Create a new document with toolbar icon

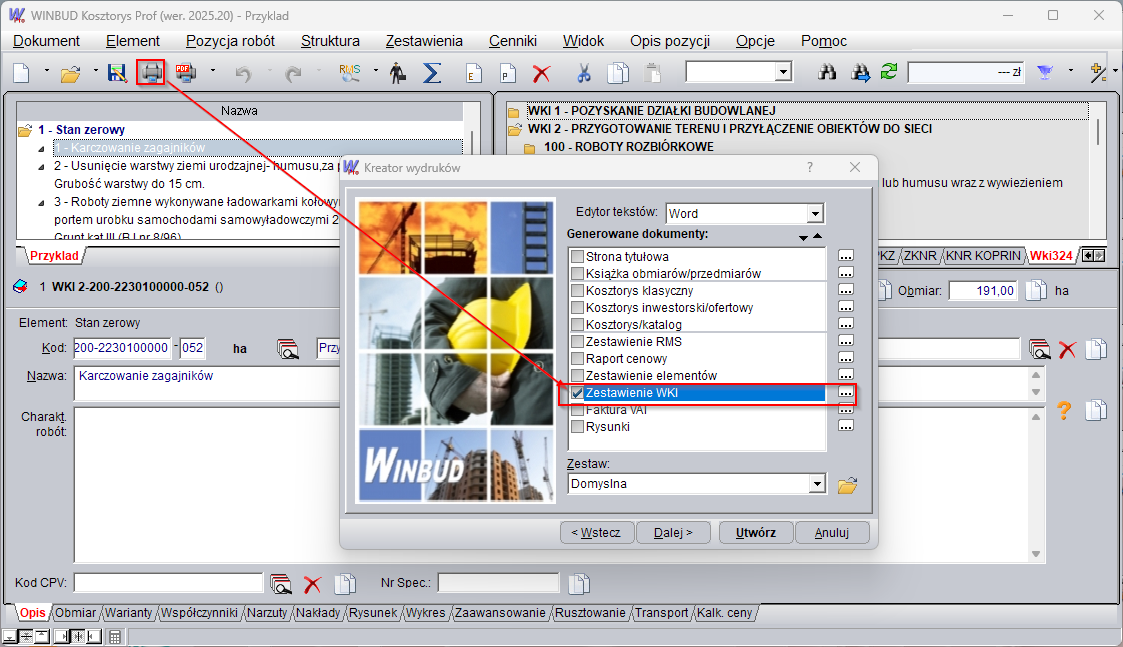coord(21,72)
